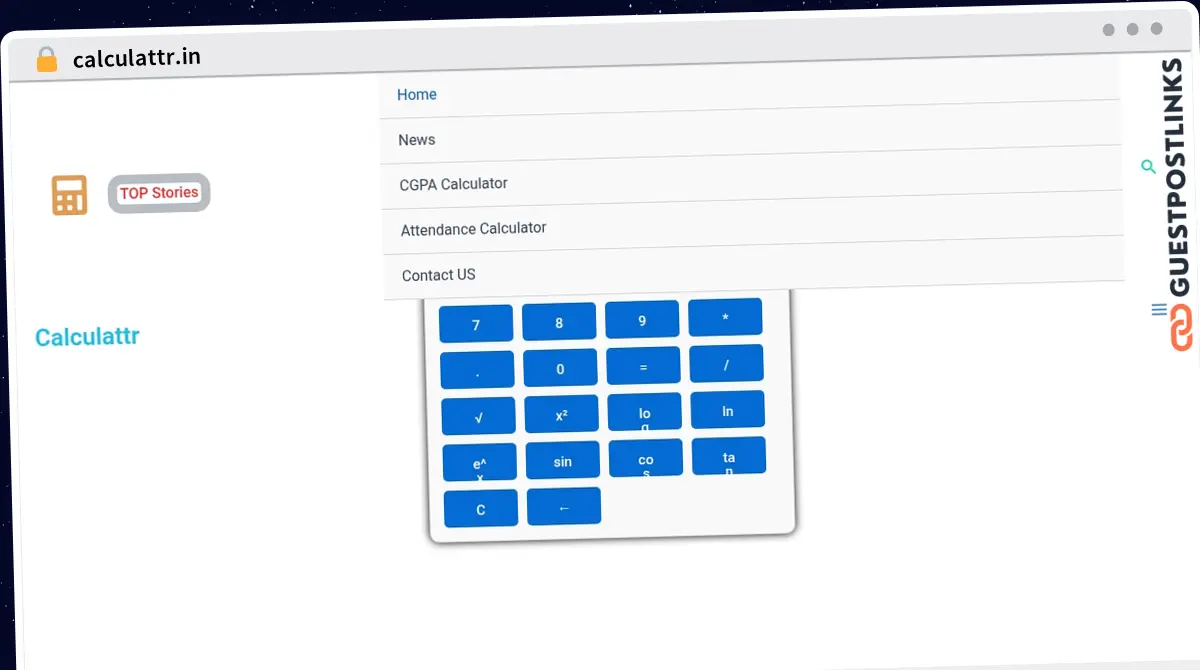
Task: Click the padlock icon in address bar
Action: tap(47, 60)
